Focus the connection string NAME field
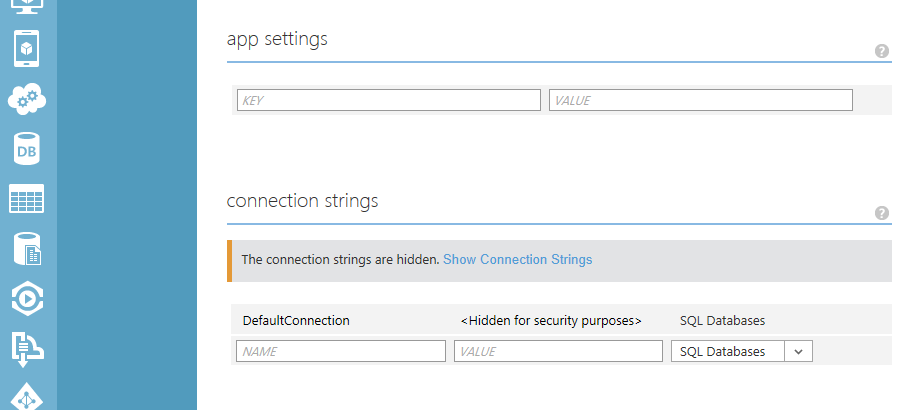 point(341,351)
